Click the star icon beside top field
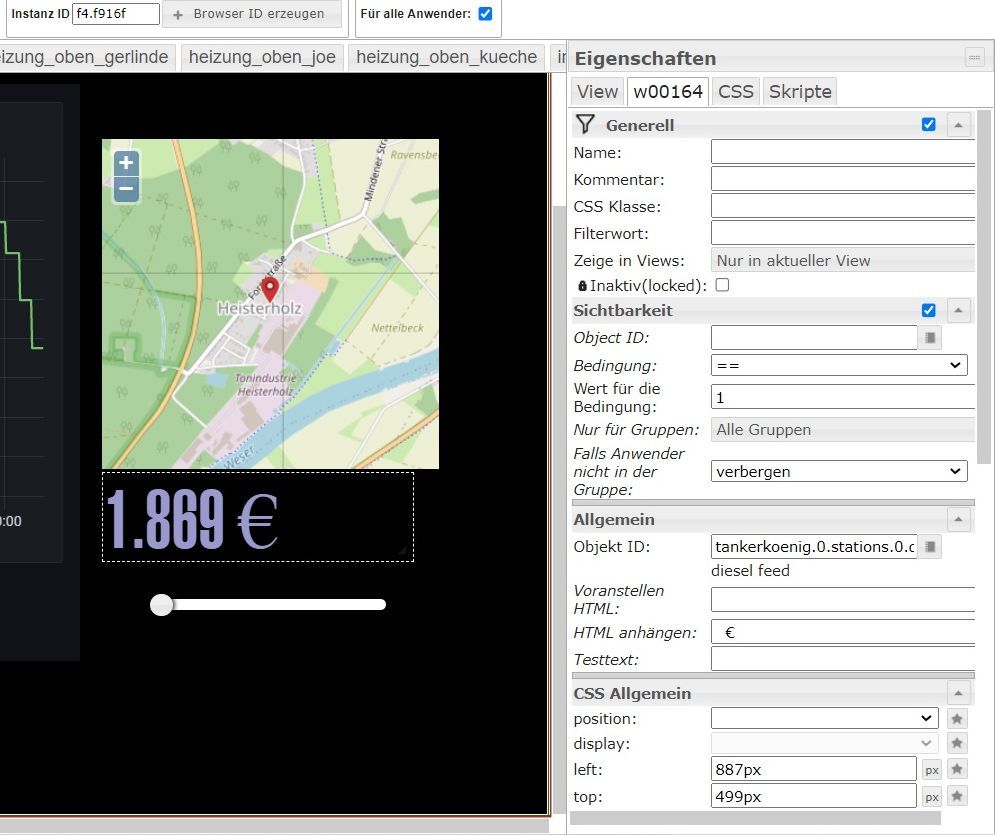 (957, 796)
